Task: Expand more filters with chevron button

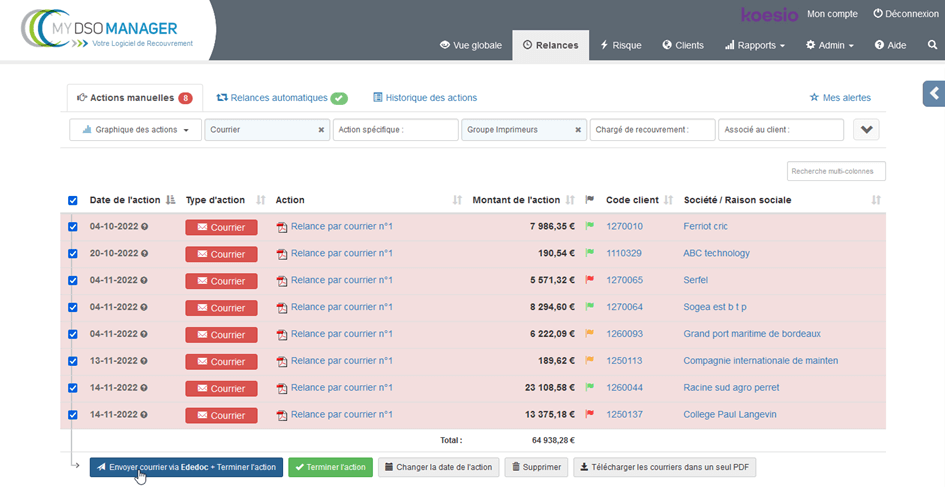Action: click(x=866, y=130)
